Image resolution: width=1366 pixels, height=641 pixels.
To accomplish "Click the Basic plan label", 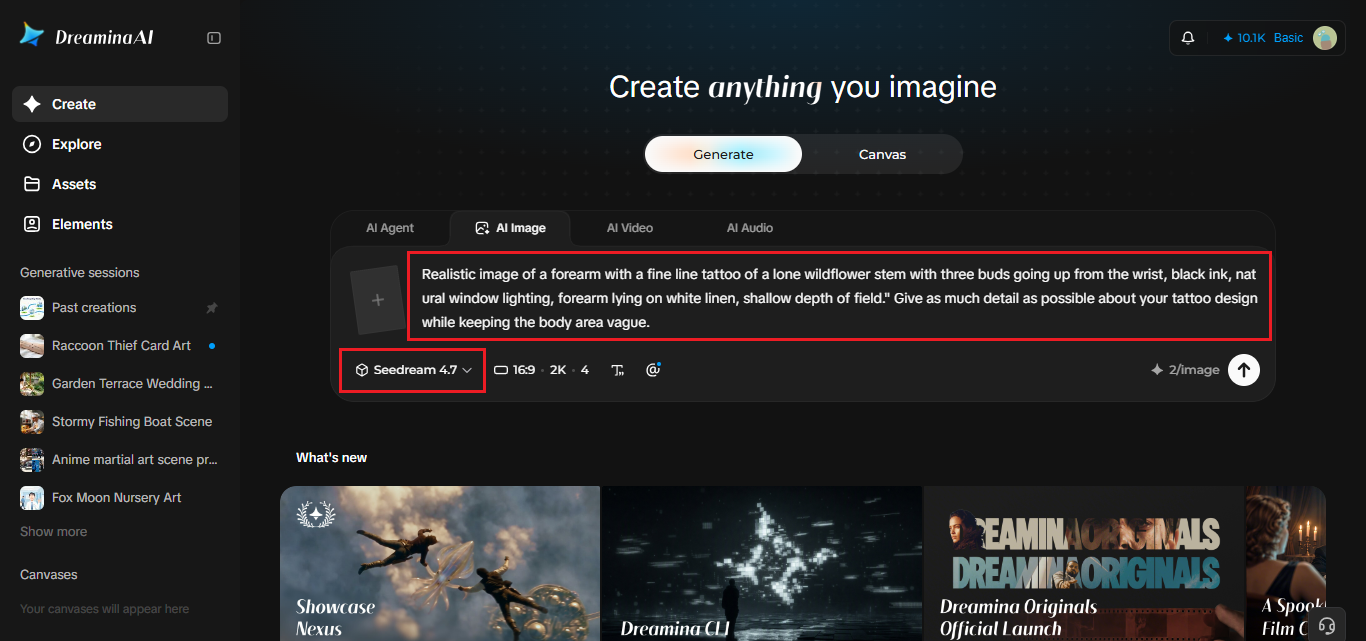I will 1288,38.
